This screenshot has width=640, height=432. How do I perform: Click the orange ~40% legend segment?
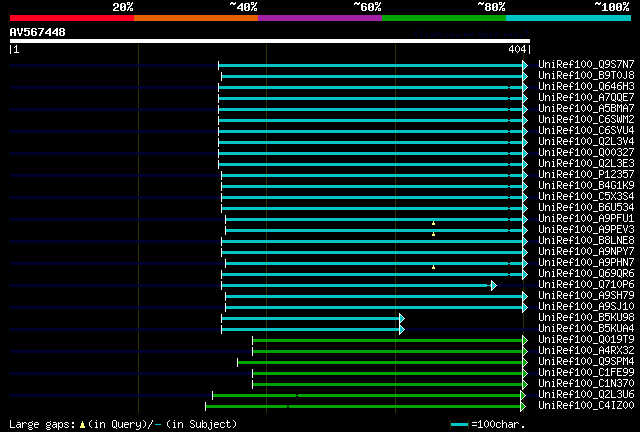pos(196,18)
